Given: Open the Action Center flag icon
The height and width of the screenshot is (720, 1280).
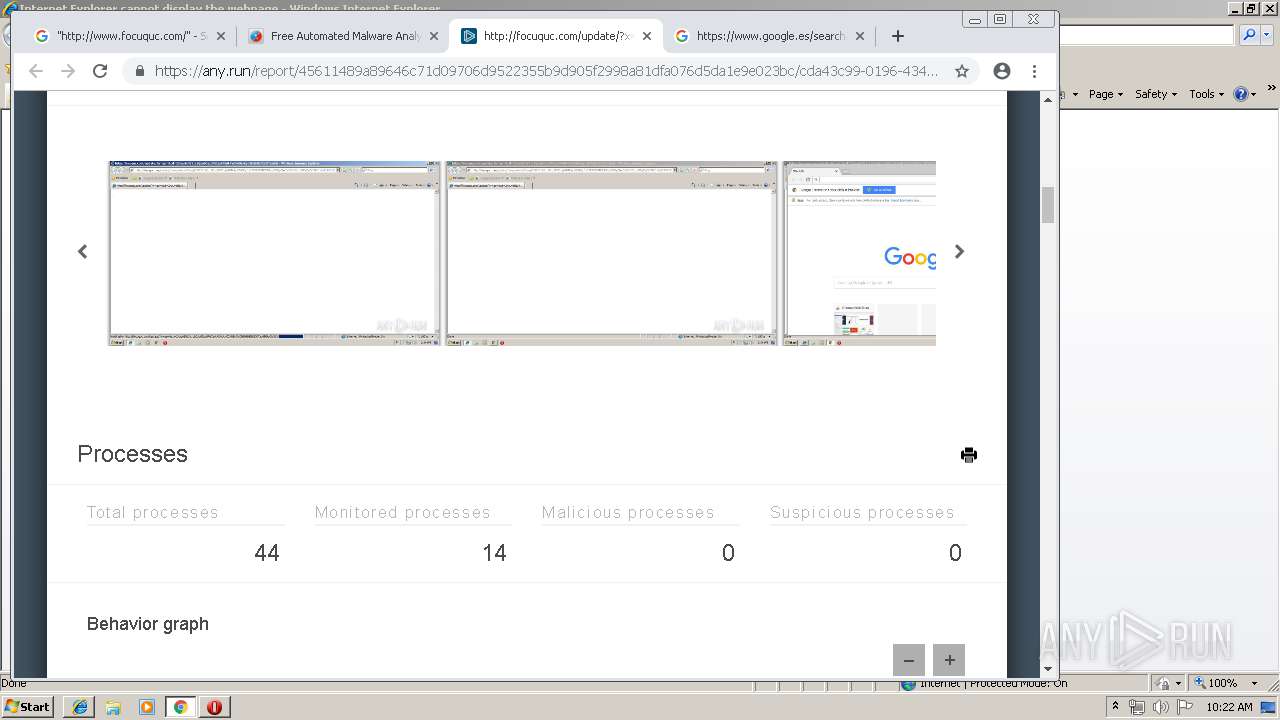Looking at the screenshot, I should [x=1184, y=707].
